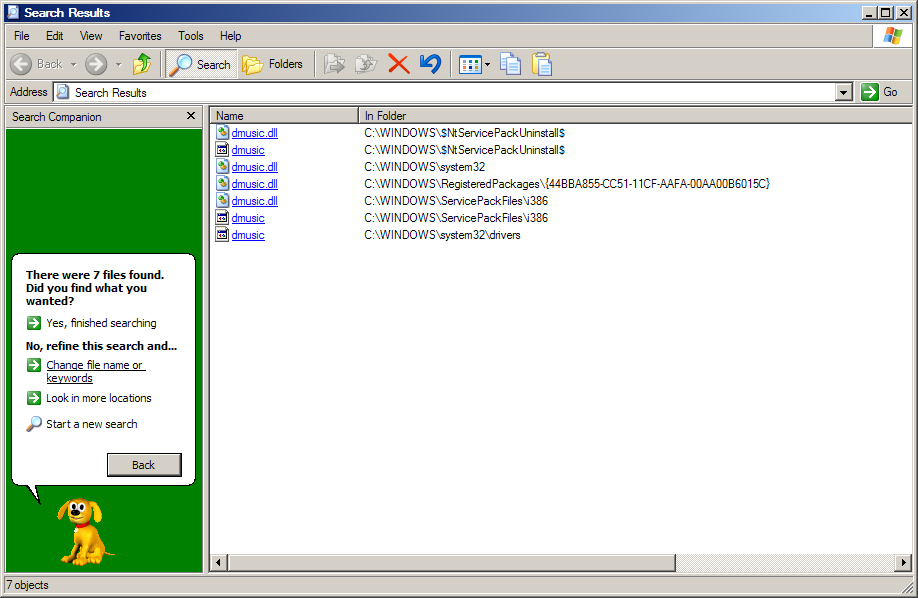Click the Search Results title bar icon
This screenshot has width=918, height=598.
tap(13, 12)
